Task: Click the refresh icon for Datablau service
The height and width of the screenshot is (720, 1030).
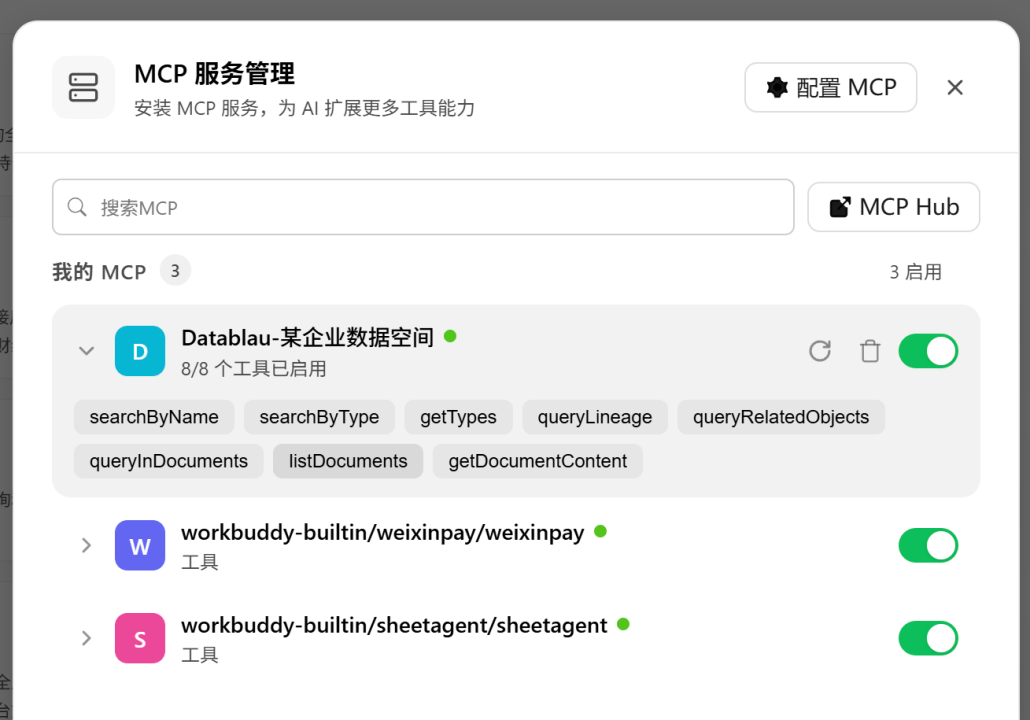Action: coord(820,351)
